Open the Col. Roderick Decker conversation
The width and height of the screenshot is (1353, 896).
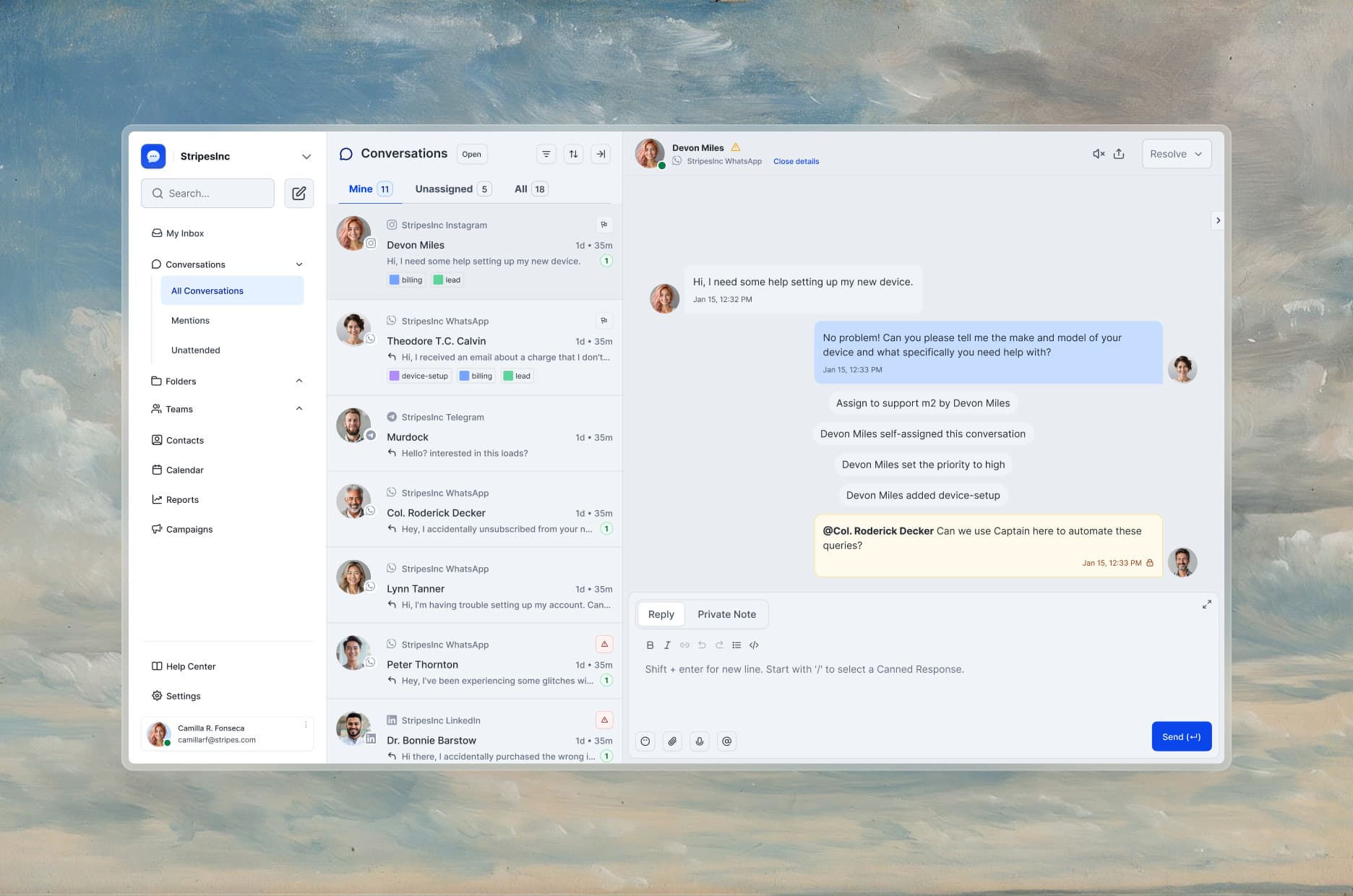click(x=474, y=509)
